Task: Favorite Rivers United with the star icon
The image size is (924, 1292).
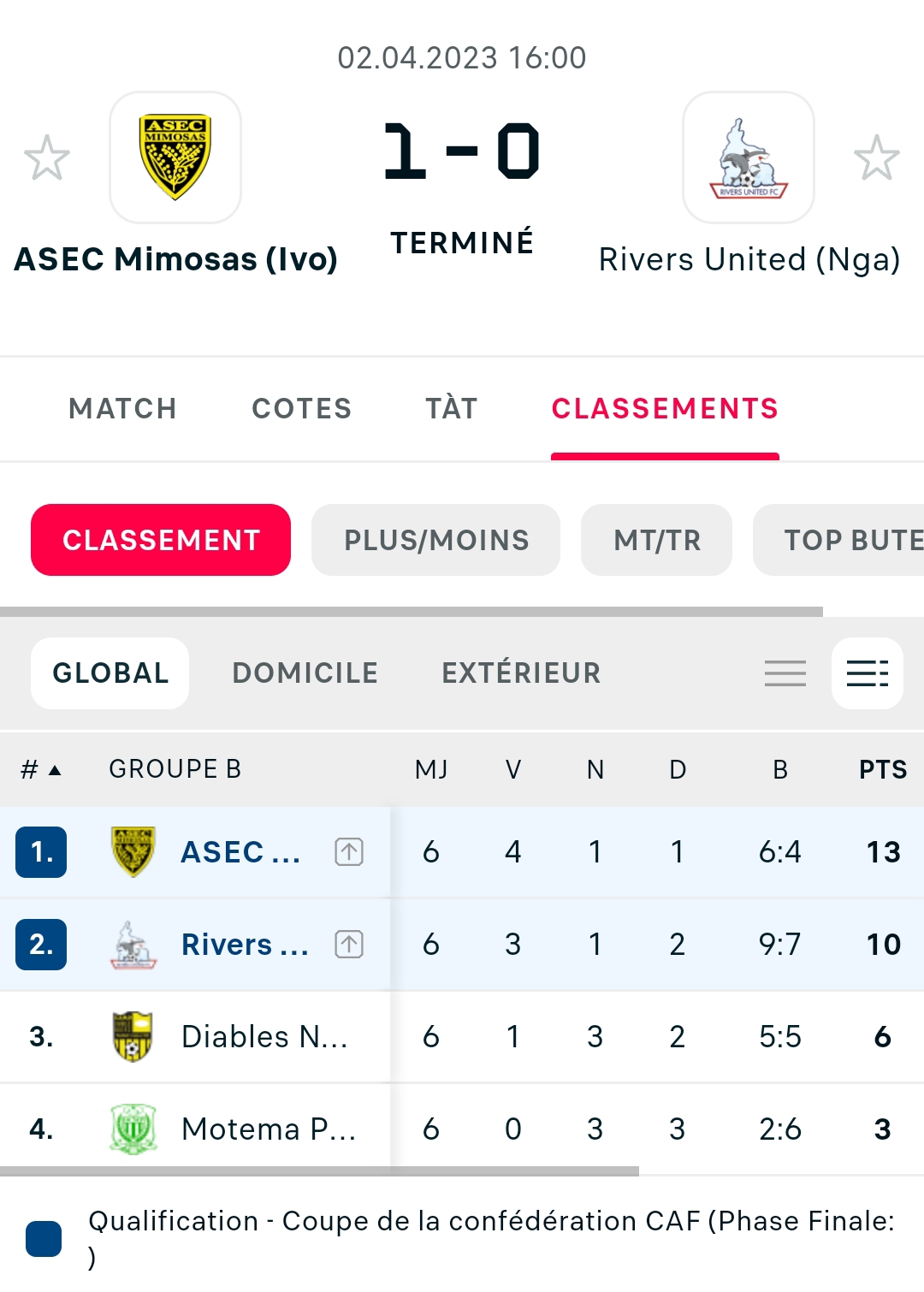Action: coord(877,158)
